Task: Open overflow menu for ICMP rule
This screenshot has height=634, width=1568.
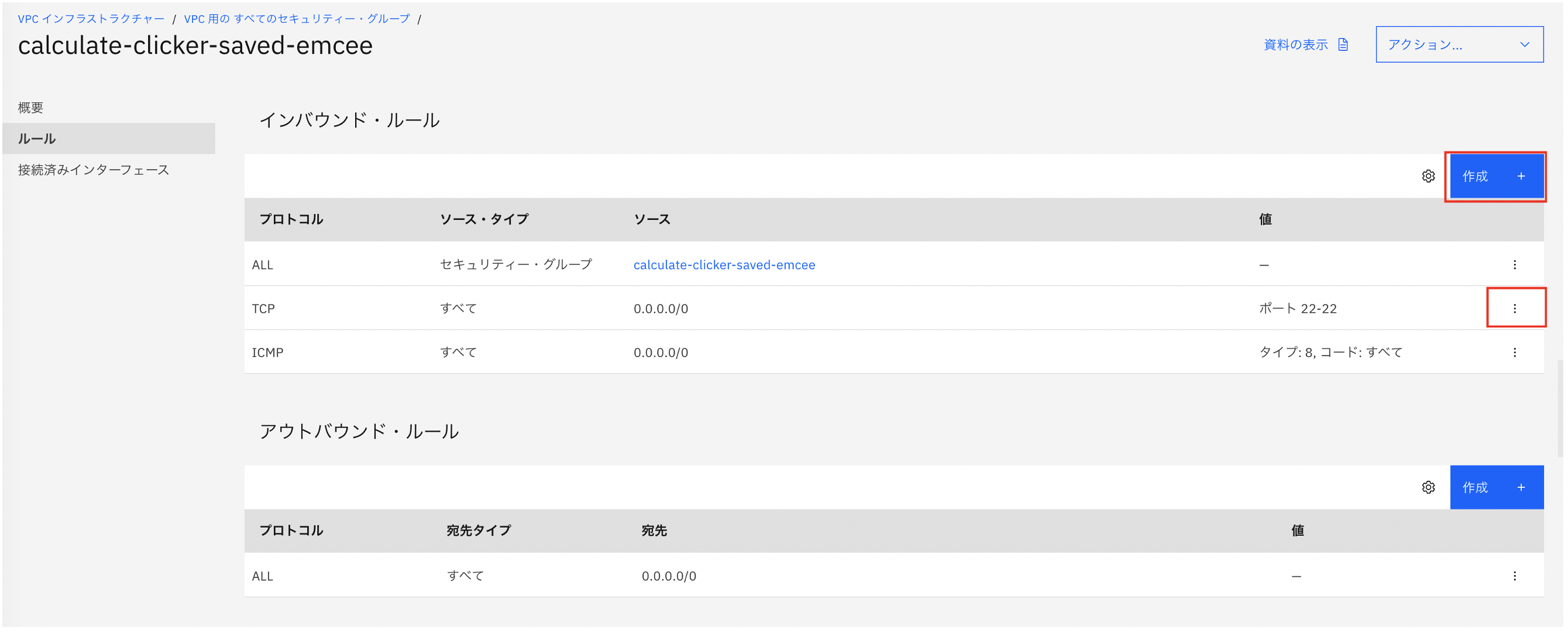Action: coord(1514,352)
